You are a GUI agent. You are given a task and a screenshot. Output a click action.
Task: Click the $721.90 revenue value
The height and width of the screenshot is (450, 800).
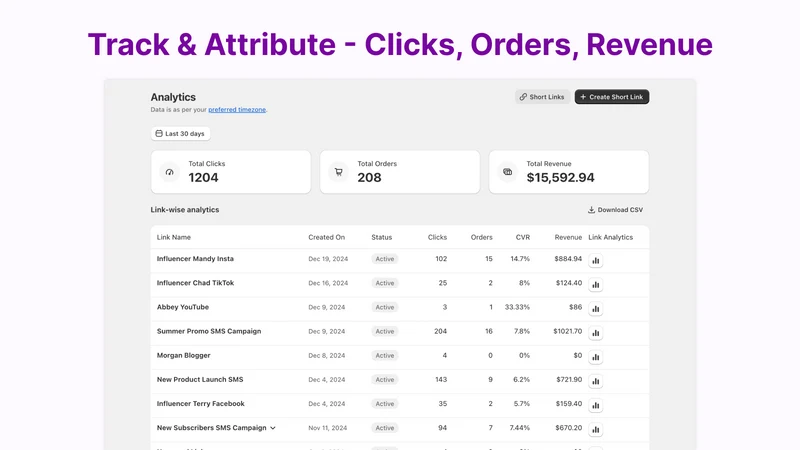pos(569,380)
